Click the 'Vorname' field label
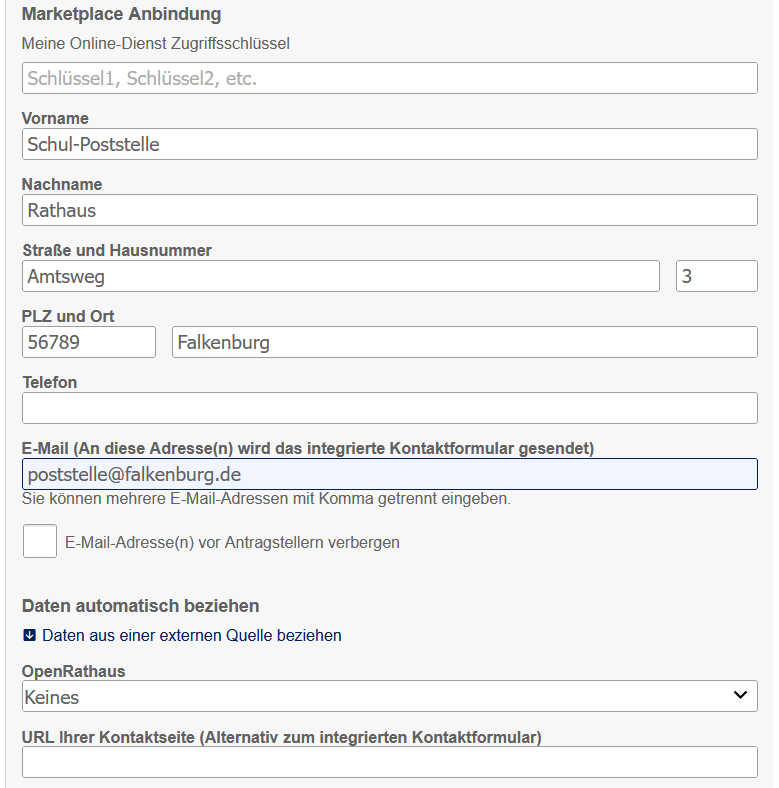The image size is (779, 788). [x=55, y=118]
